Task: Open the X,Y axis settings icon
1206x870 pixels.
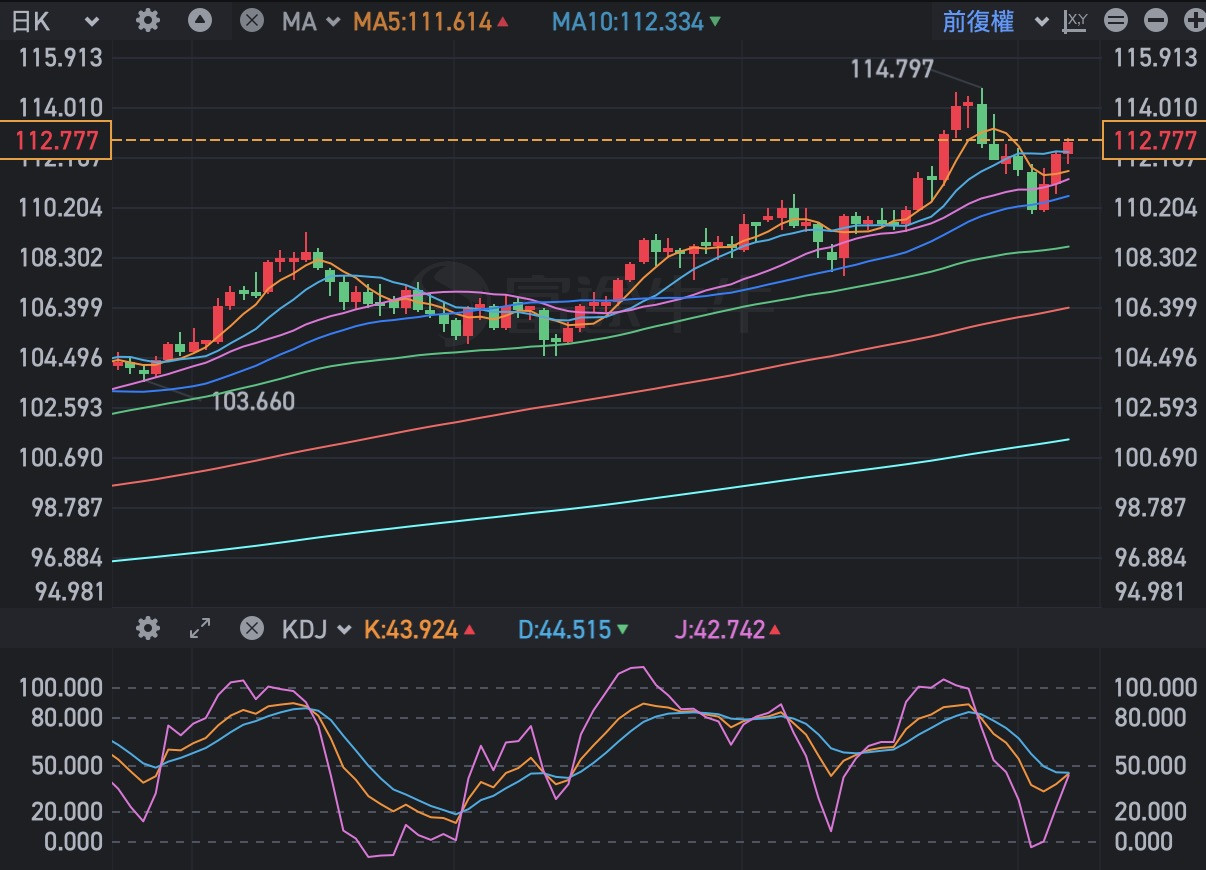Action: [1076, 20]
